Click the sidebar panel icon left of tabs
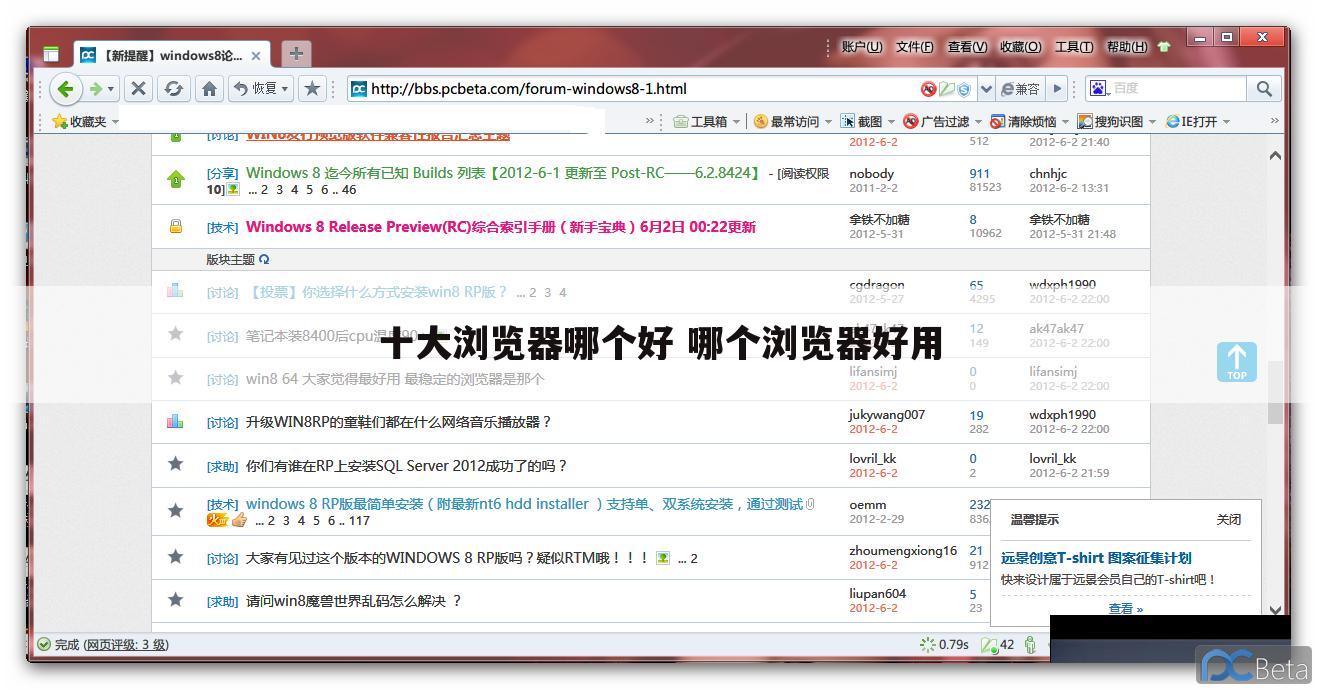1318x690 pixels. pos(51,55)
